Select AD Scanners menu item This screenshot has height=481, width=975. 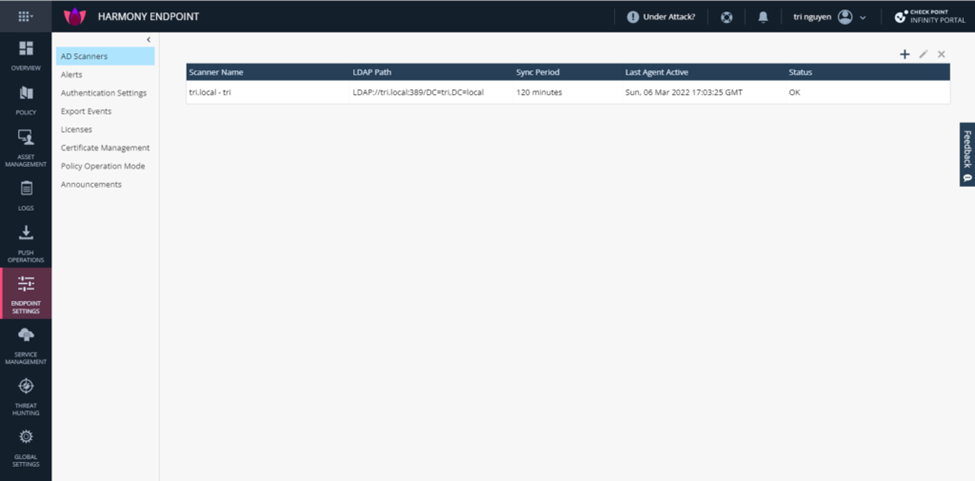[105, 56]
